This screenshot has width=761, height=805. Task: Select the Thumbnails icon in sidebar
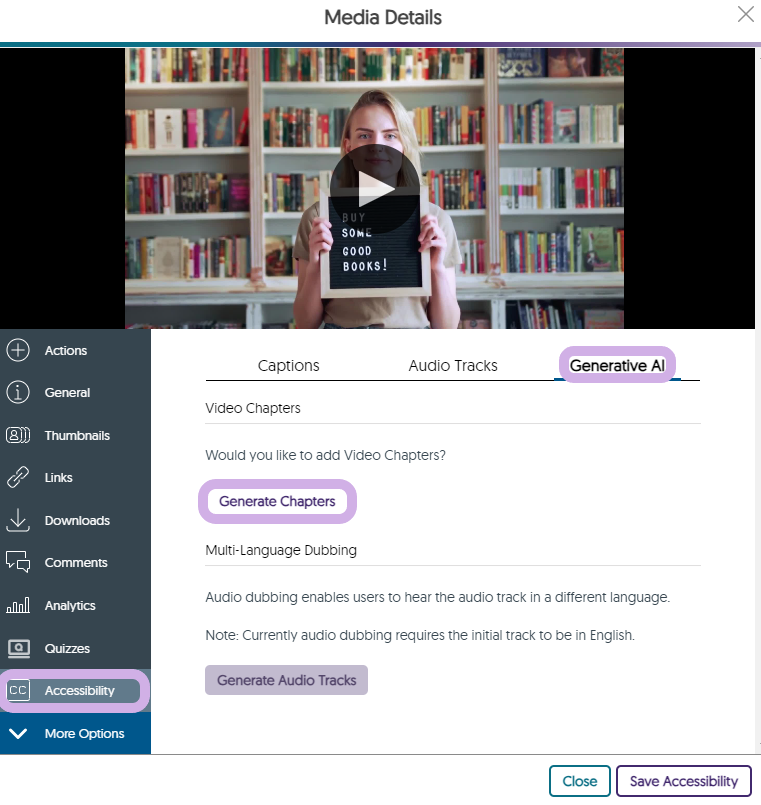coord(18,436)
